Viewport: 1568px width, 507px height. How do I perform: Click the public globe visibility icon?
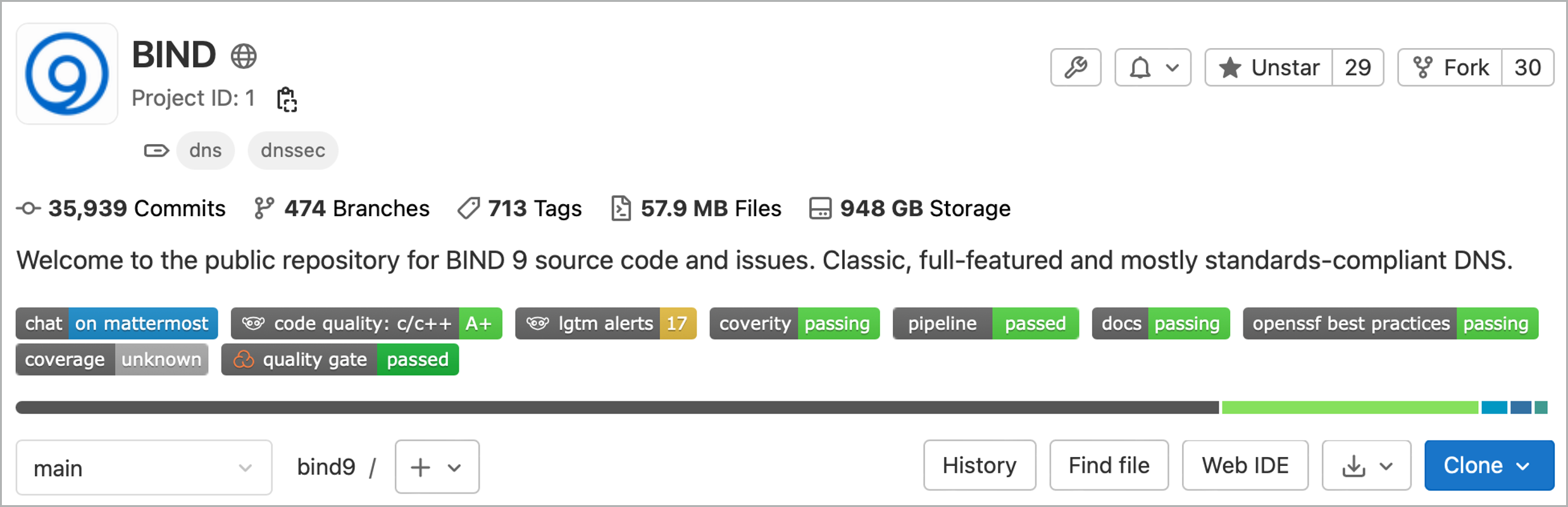[x=244, y=56]
